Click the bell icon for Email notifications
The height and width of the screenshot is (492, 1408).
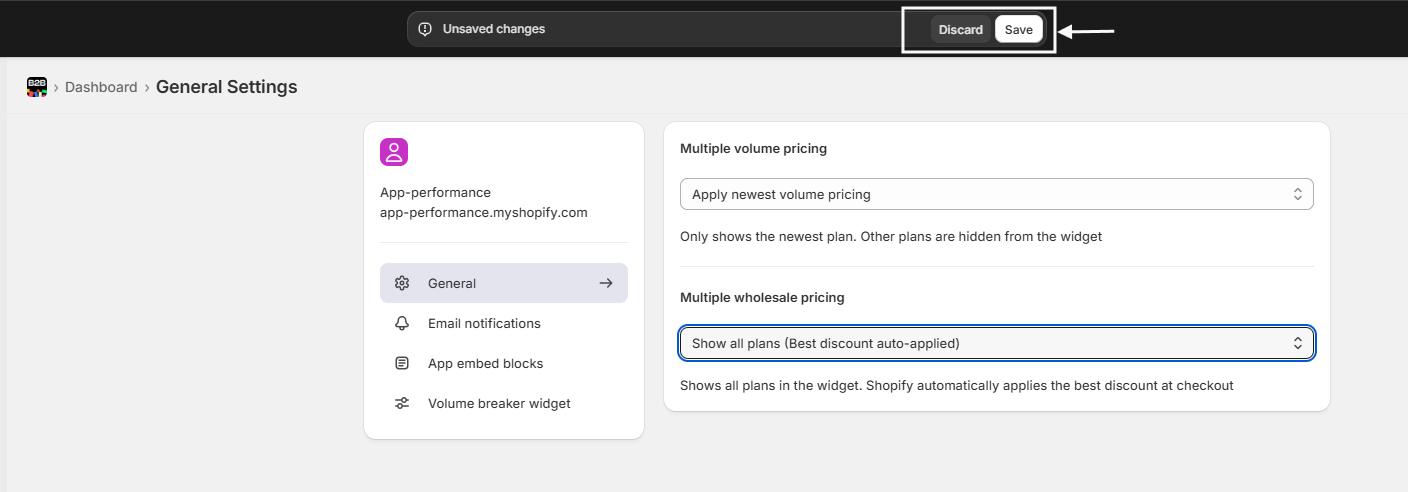402,323
